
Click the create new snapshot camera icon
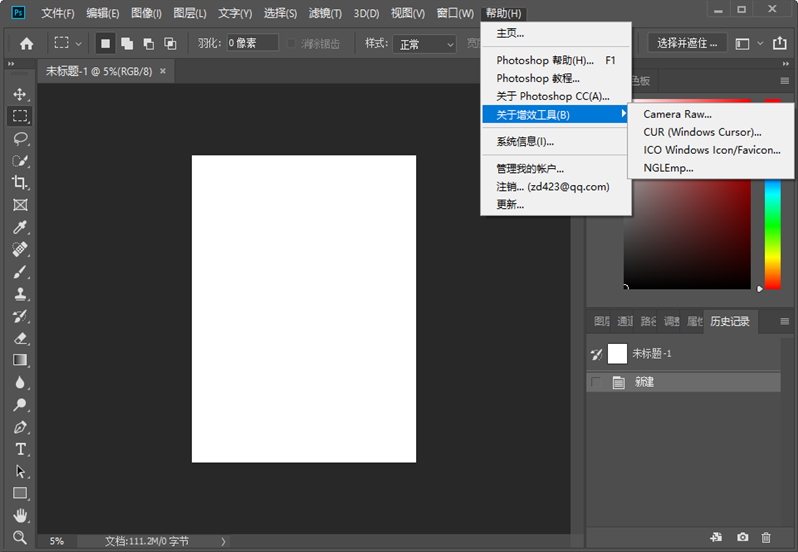(743, 537)
